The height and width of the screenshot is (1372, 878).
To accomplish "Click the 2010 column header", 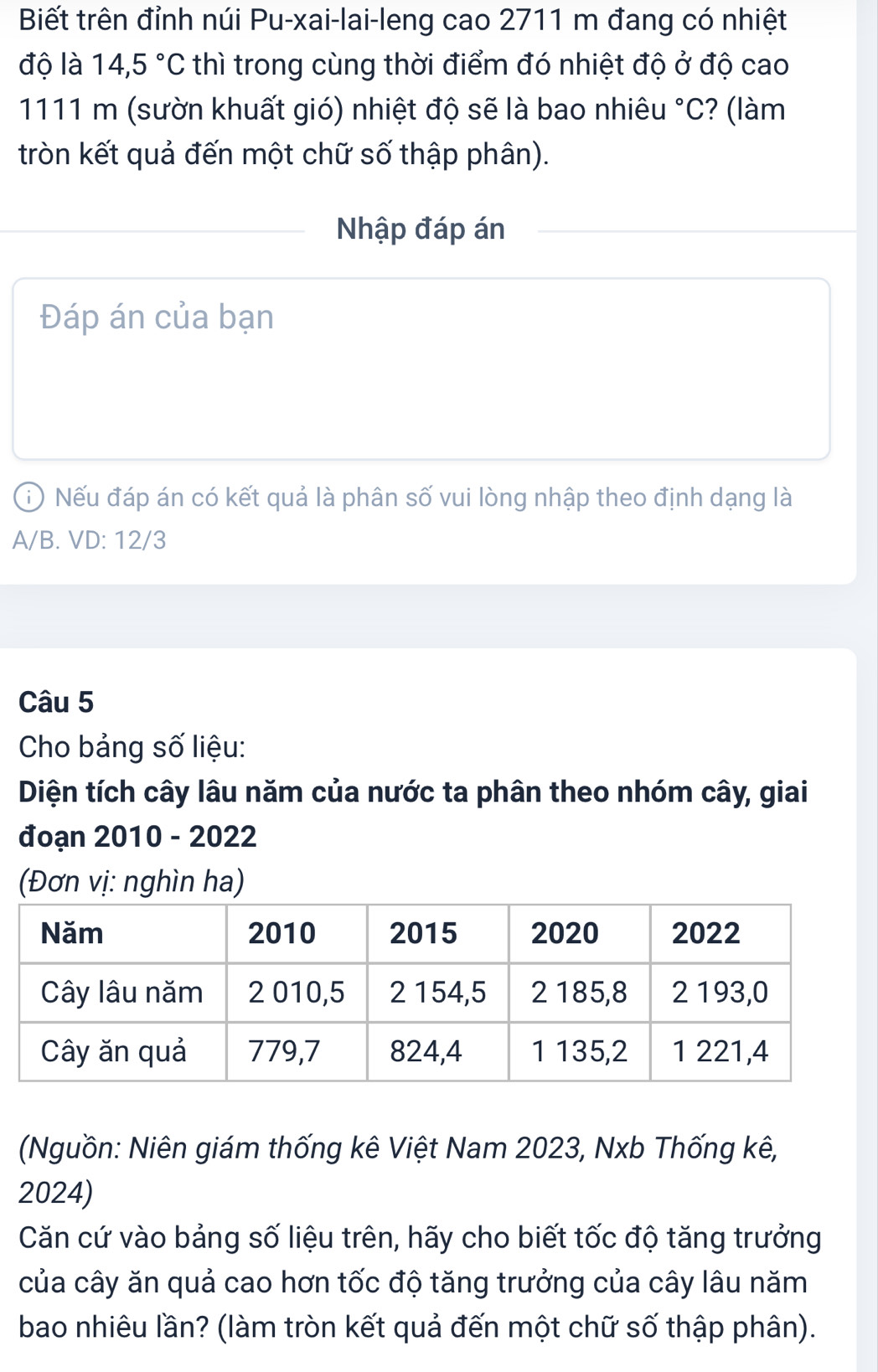I will 297,933.
